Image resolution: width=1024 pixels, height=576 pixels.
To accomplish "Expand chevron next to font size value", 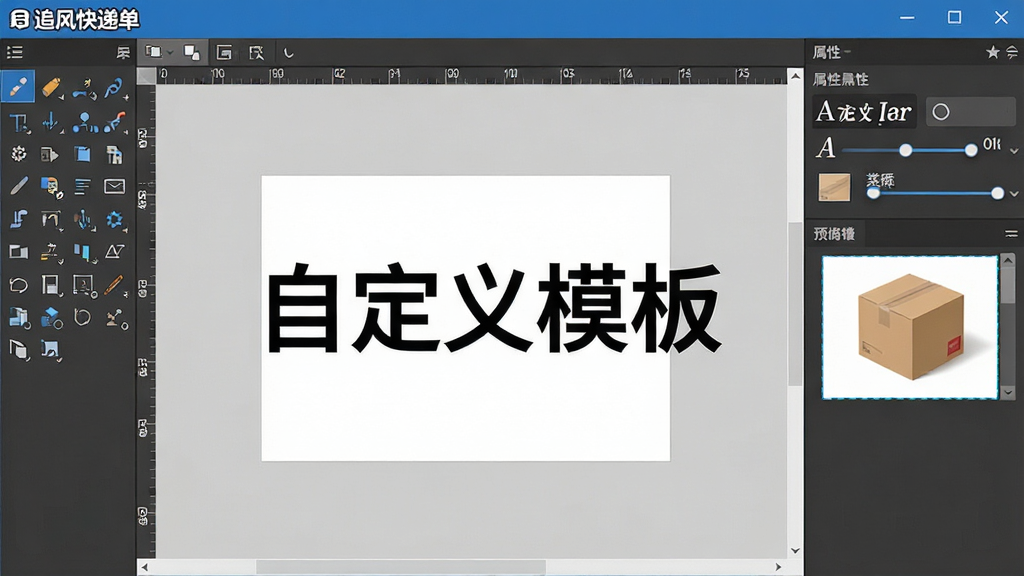I will coord(1014,151).
